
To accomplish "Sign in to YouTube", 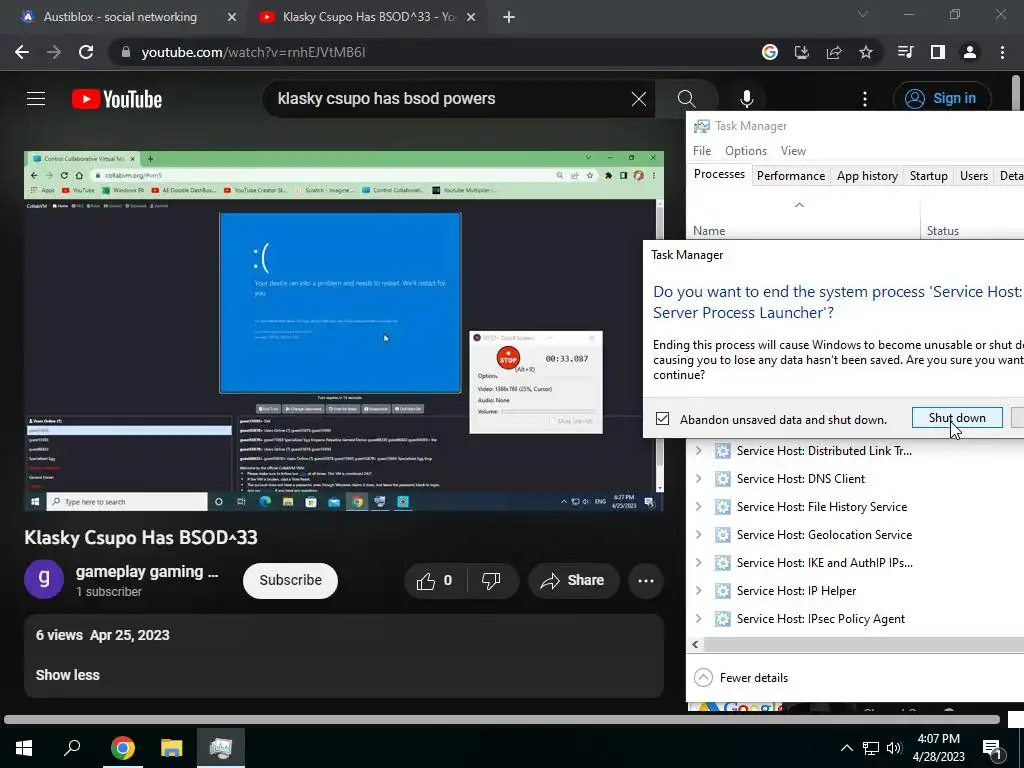I will 942,99.
